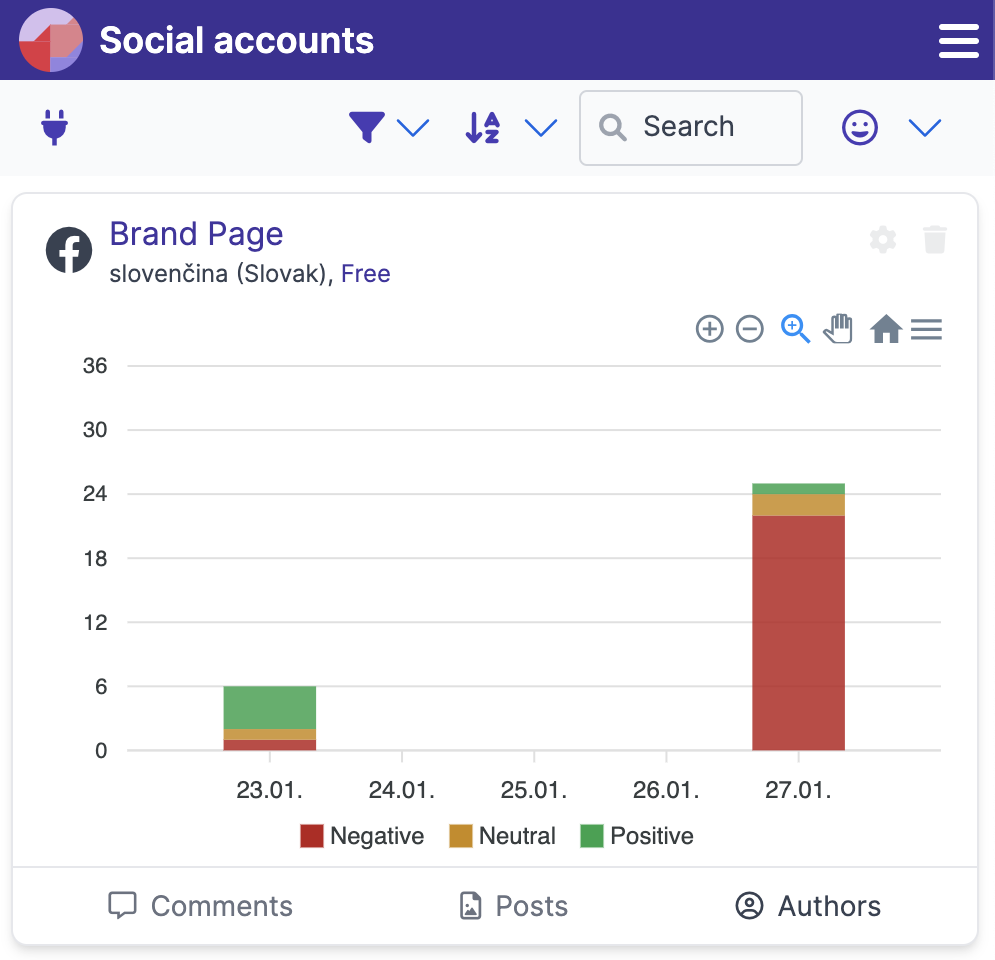Click the Social accounts header title

(237, 41)
